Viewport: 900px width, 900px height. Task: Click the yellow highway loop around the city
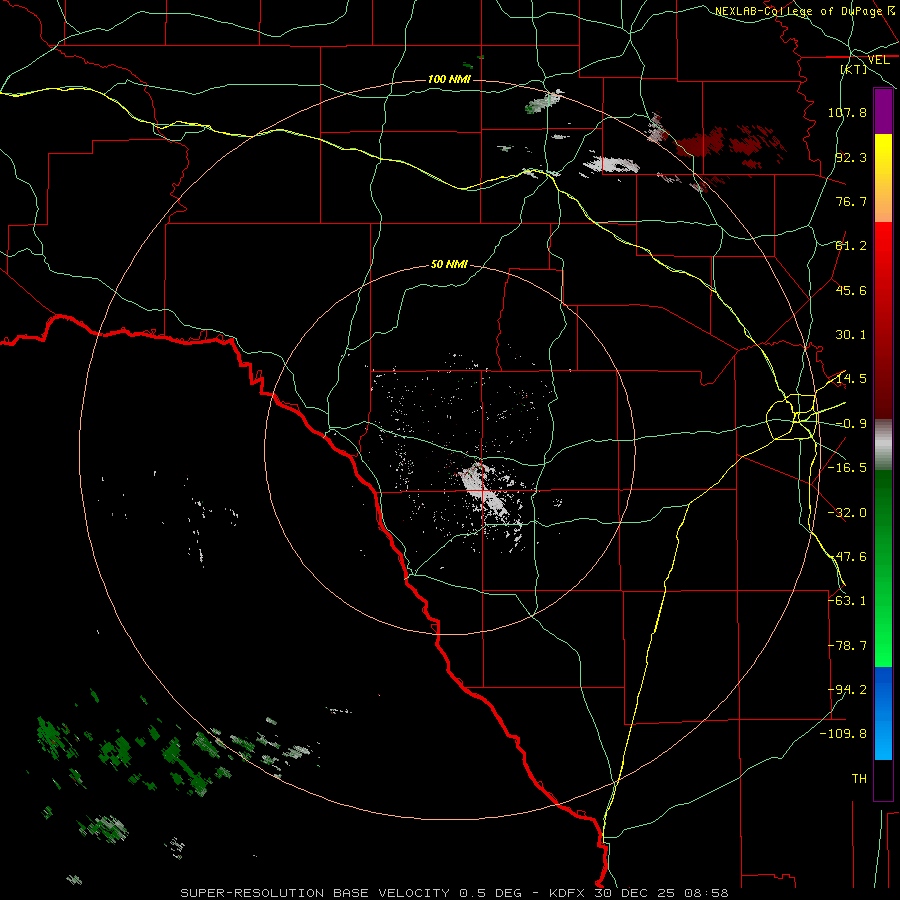coord(792,417)
